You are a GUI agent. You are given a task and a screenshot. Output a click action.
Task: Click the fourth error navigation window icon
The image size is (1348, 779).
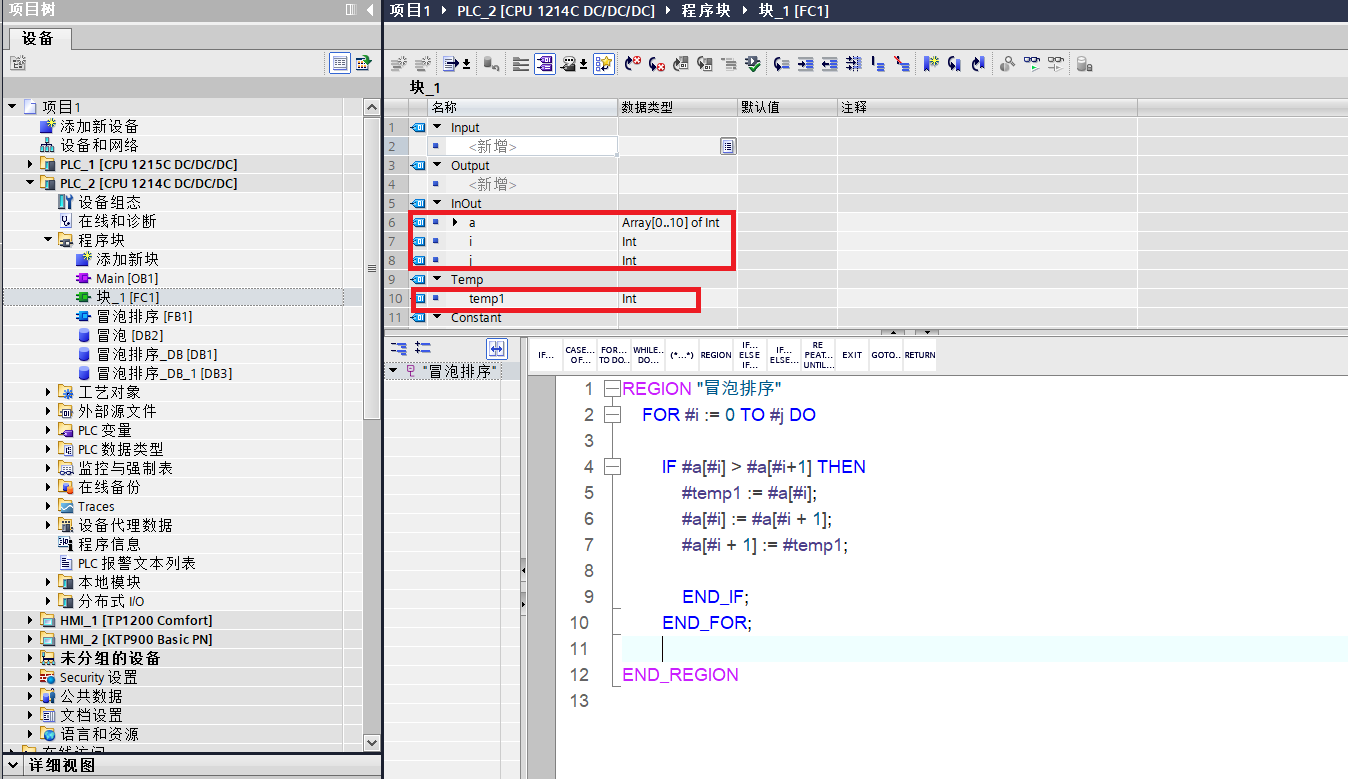coord(704,63)
